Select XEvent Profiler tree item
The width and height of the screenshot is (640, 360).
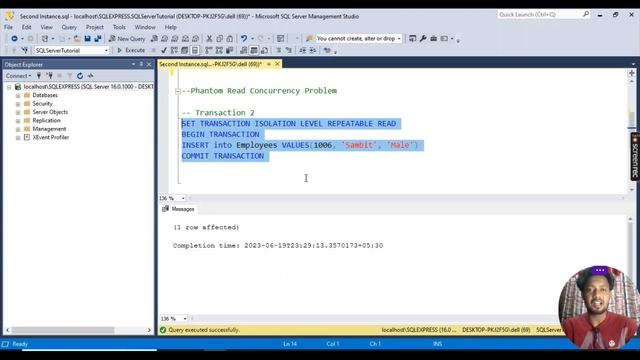click(51, 138)
